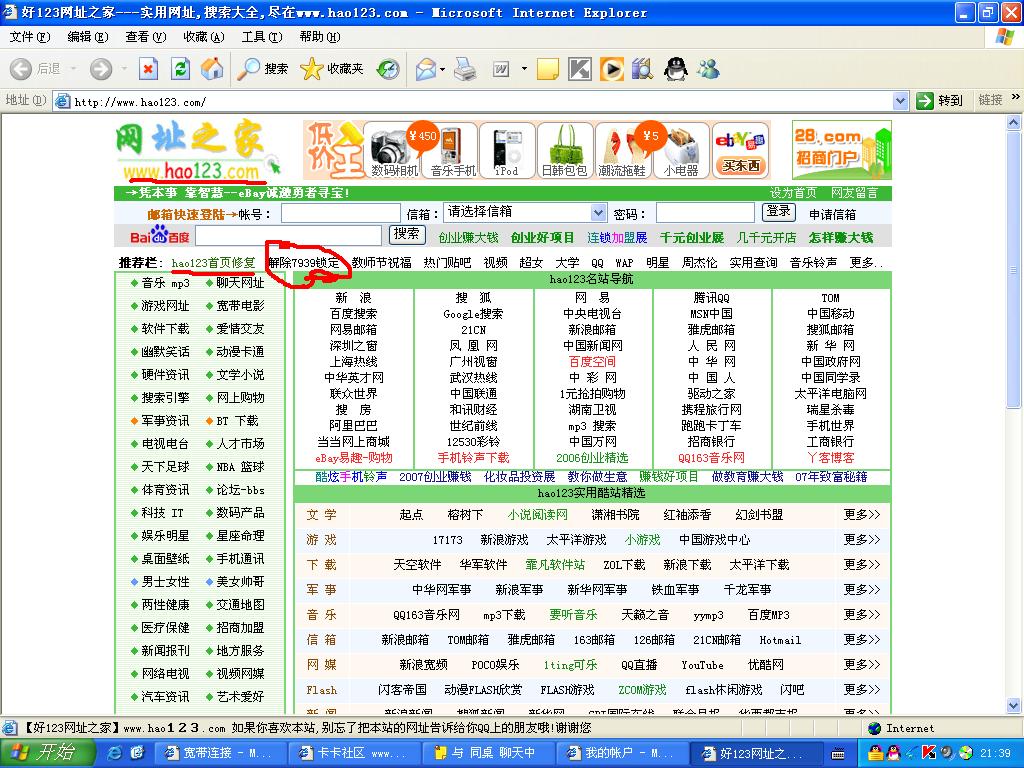
Task: Open the 工具(T) menu
Action: (x=261, y=37)
